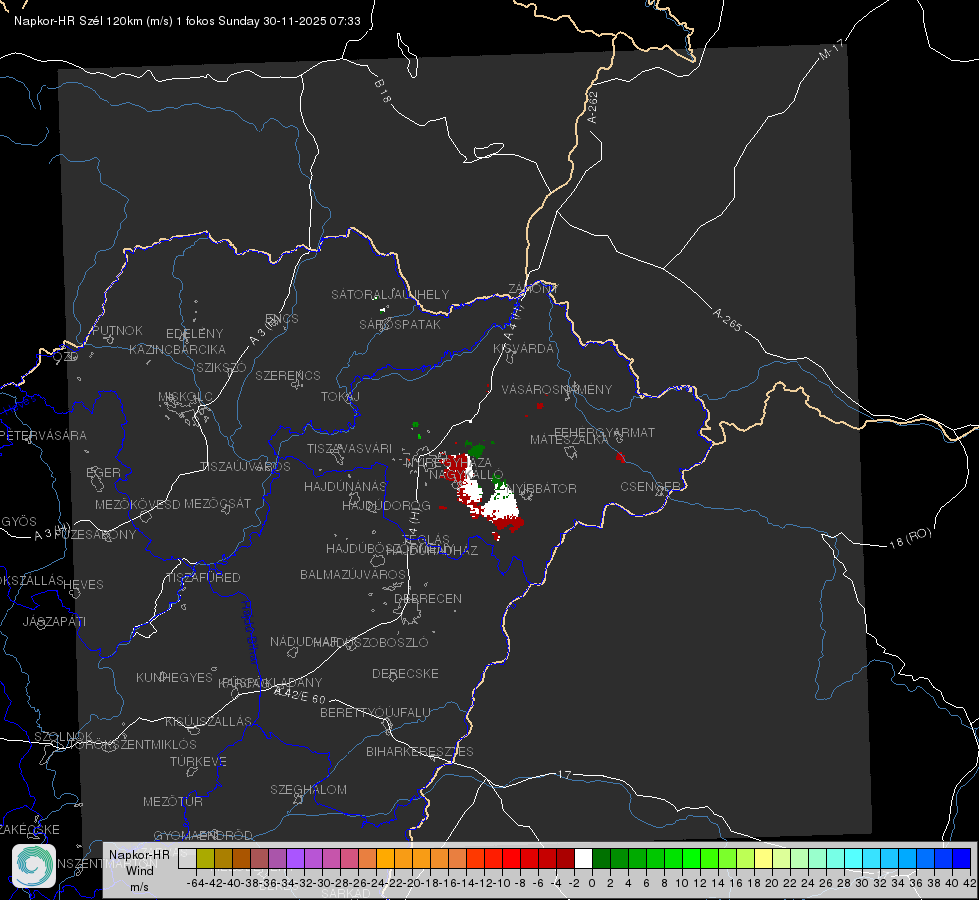The image size is (979, 900).
Task: Click the KISÚJSZÁLLÁS town label
Action: [208, 721]
